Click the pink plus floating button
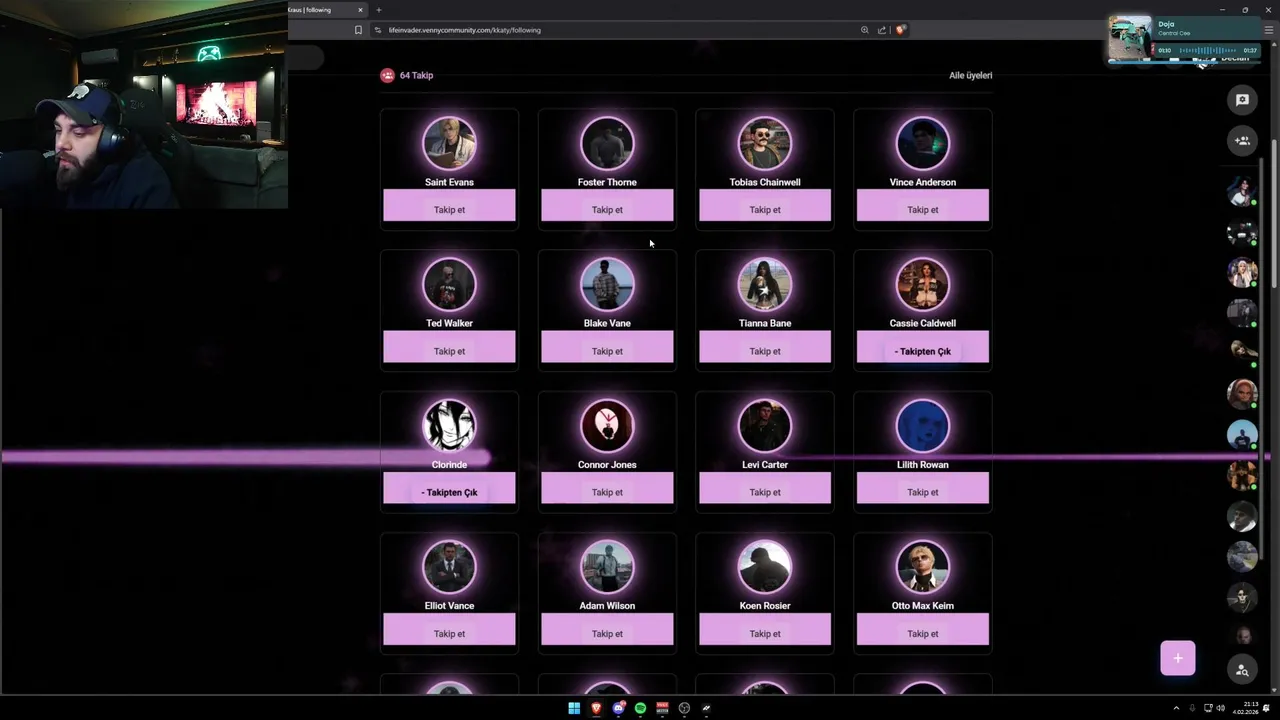This screenshot has width=1280, height=720. click(x=1178, y=658)
